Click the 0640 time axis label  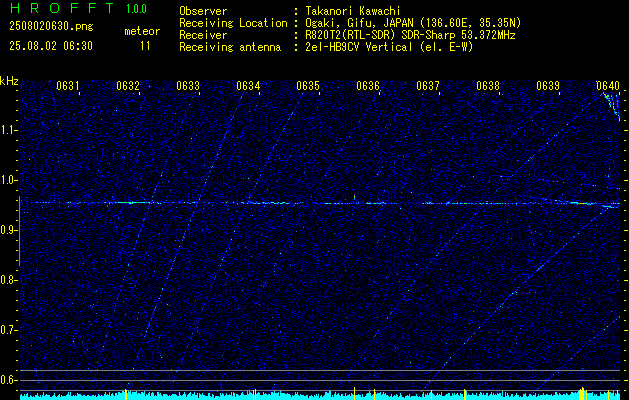(x=608, y=86)
